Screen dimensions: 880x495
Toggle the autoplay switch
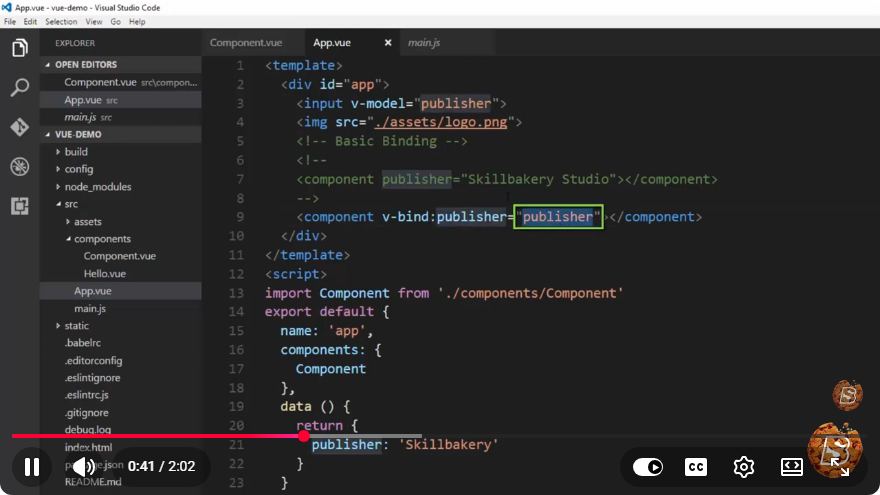648,467
